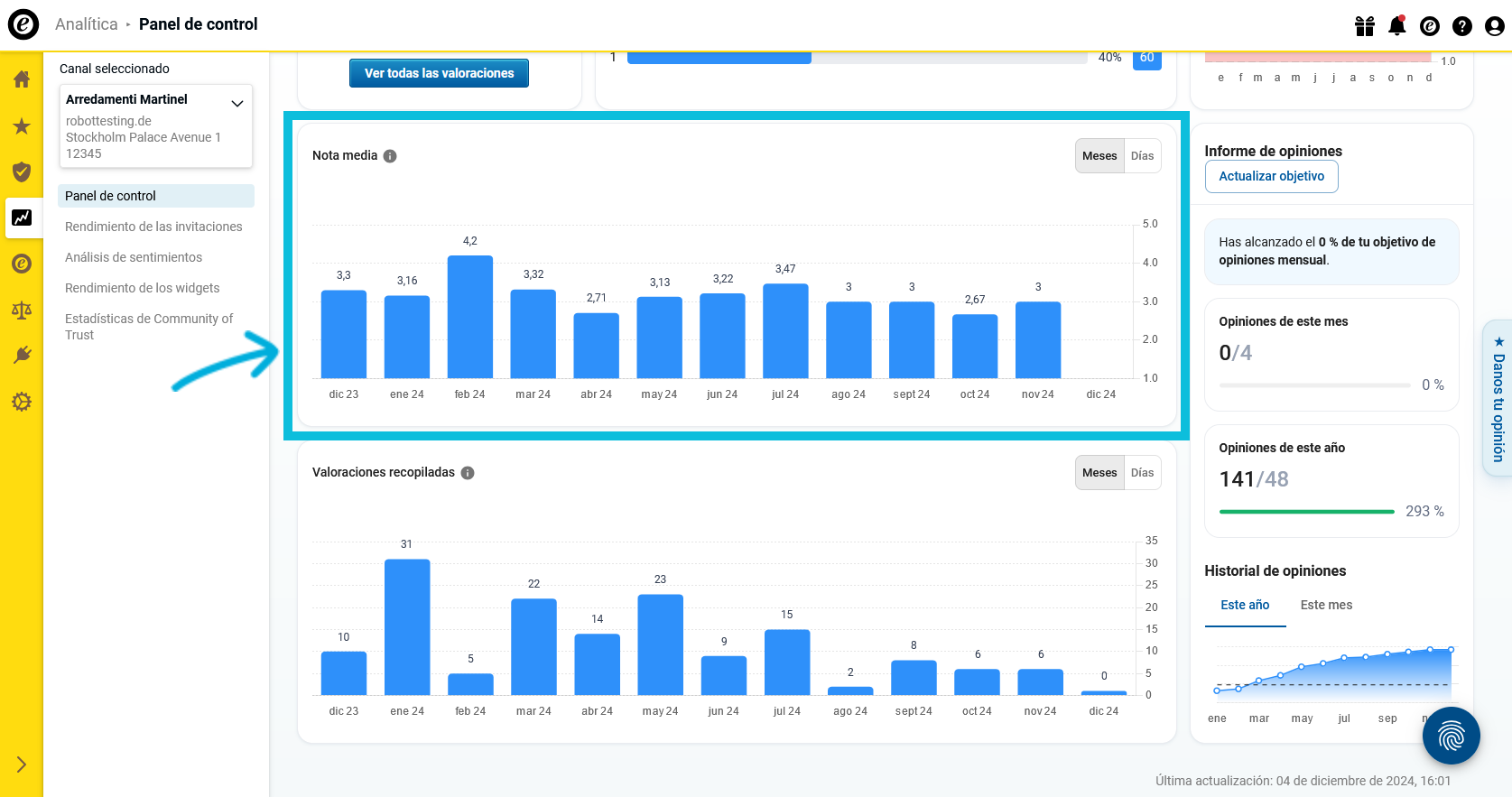Click the 1-star rating progress bar
1512x797 pixels.
click(857, 58)
